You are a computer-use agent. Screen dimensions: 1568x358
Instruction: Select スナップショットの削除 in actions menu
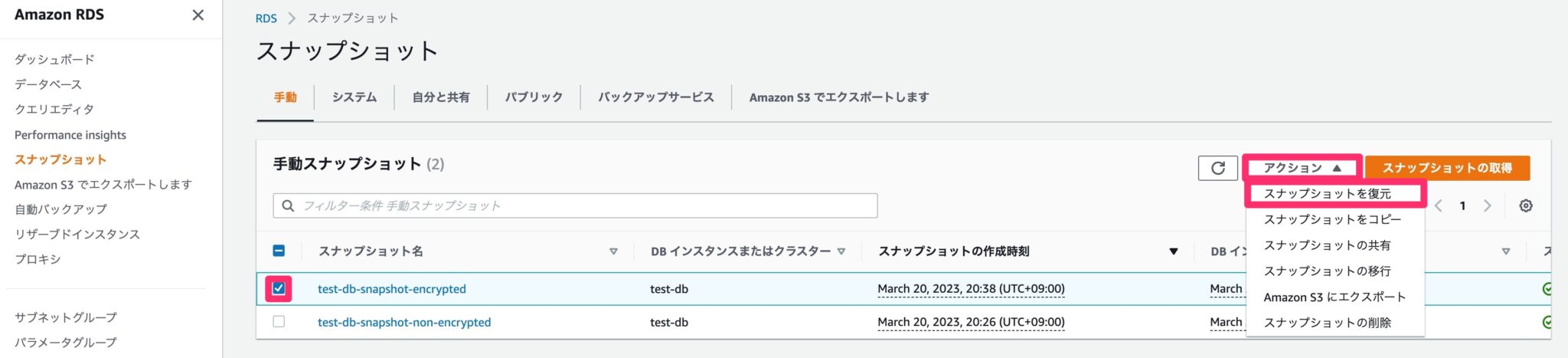click(1327, 323)
